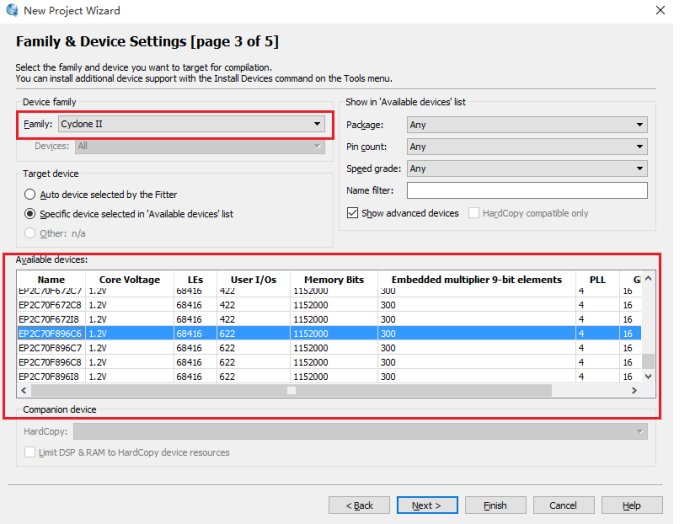Click User I/Os value 622 in EP2C70F896C7 row
Viewport: 690px width, 524px height.
point(227,348)
